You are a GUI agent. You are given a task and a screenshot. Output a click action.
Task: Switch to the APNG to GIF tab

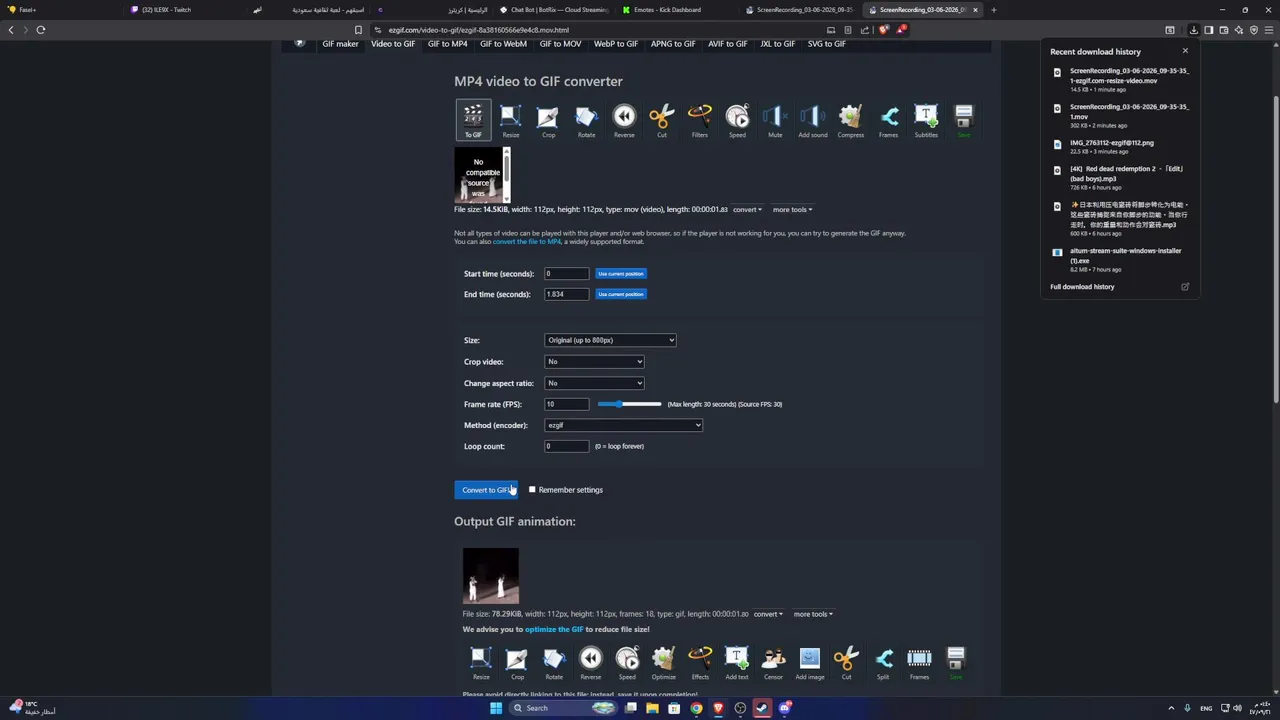pos(673,44)
